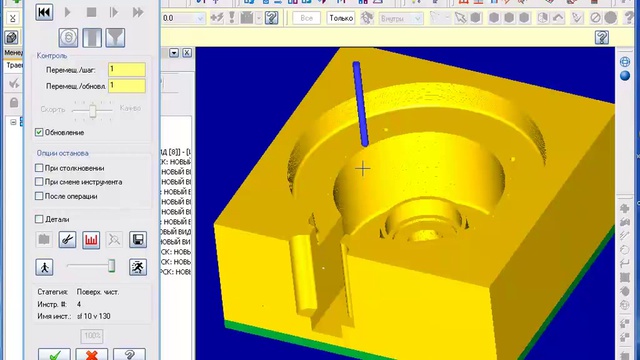Click the lightning plus toolbar icon

(217, 18)
